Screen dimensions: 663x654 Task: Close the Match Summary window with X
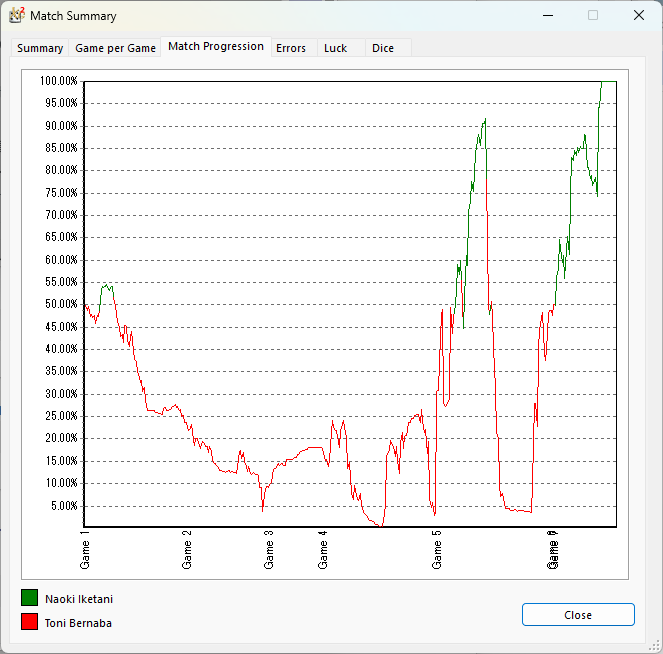pos(639,16)
